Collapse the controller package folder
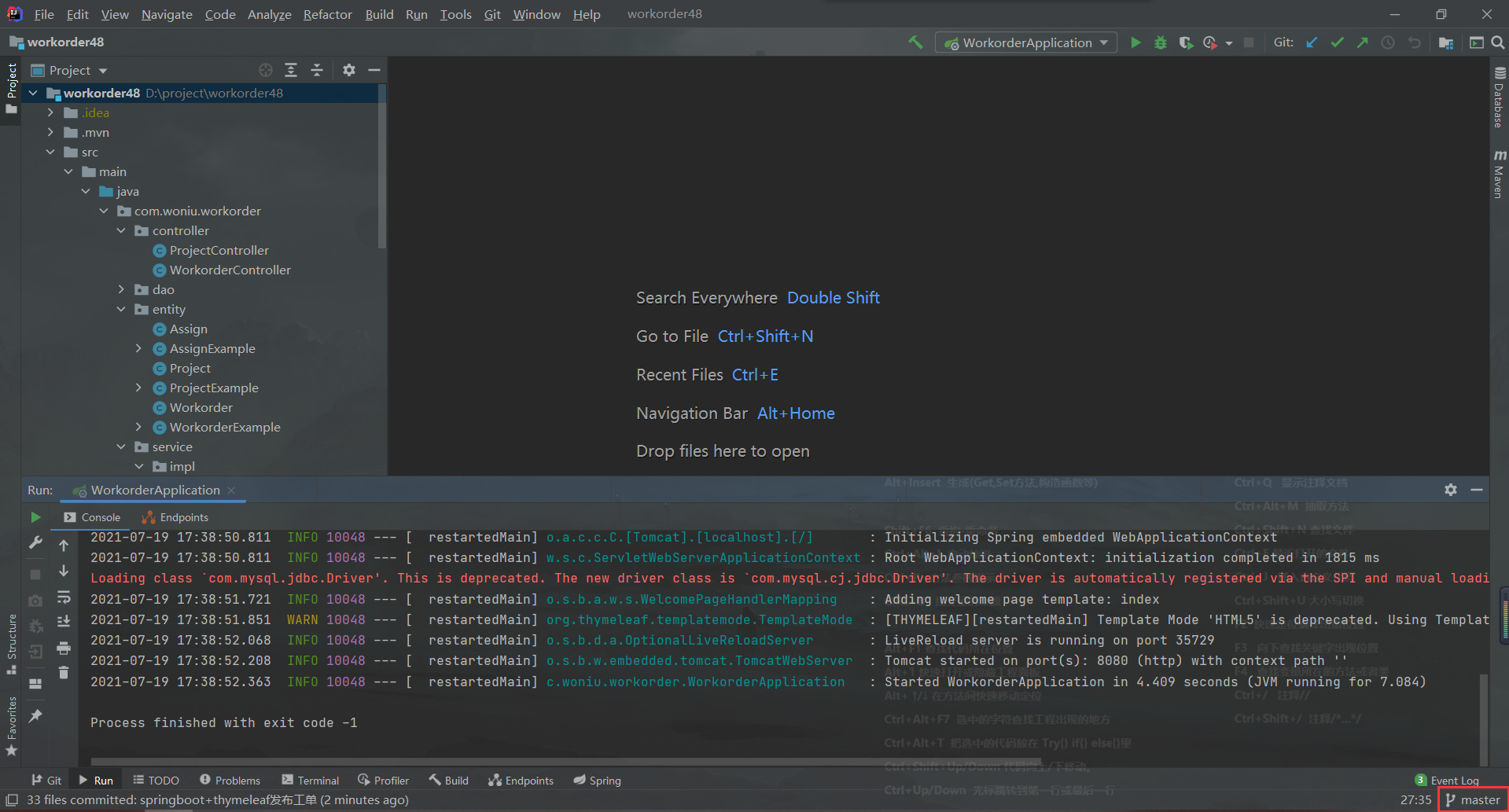 coord(121,230)
